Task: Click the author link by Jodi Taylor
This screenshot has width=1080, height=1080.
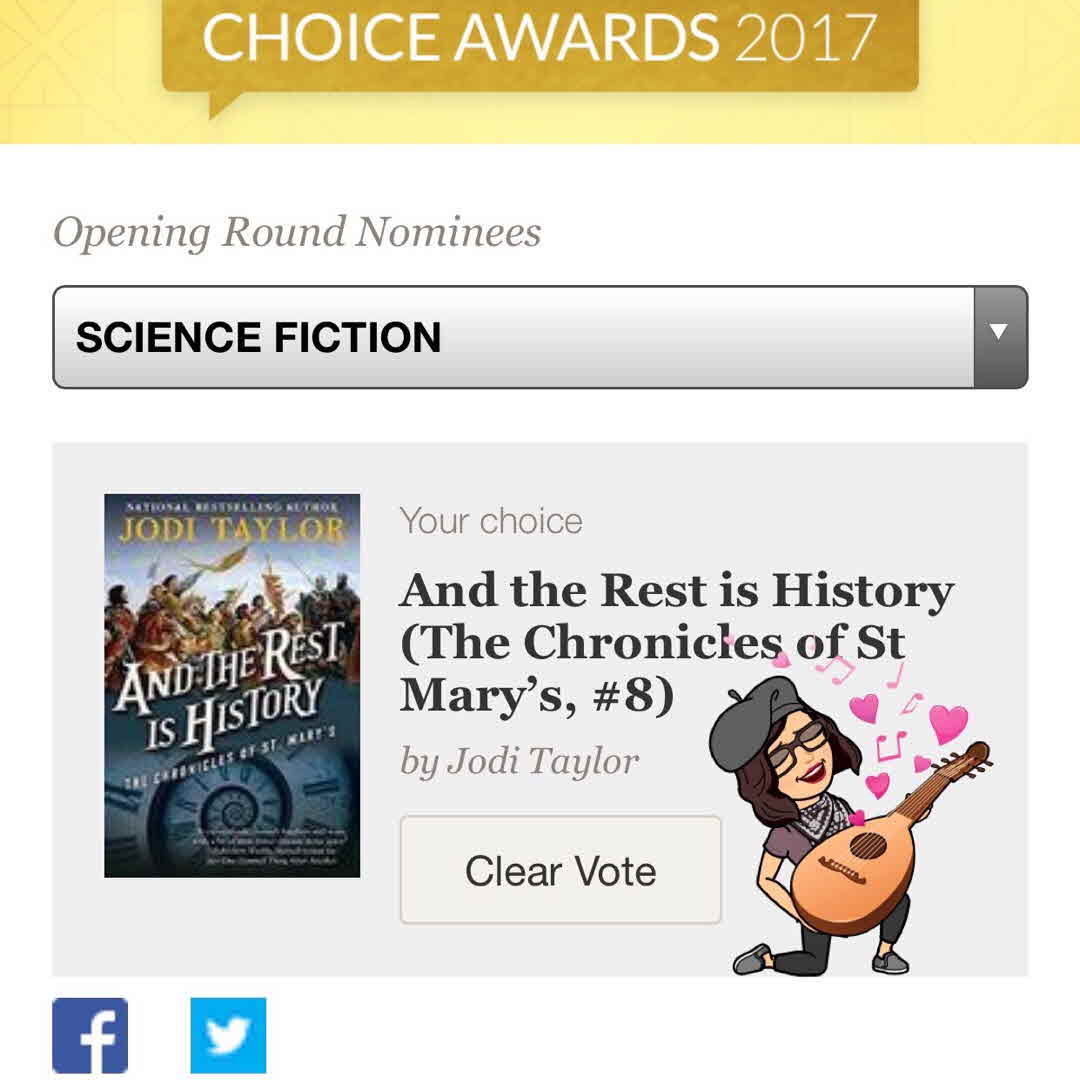Action: 519,762
